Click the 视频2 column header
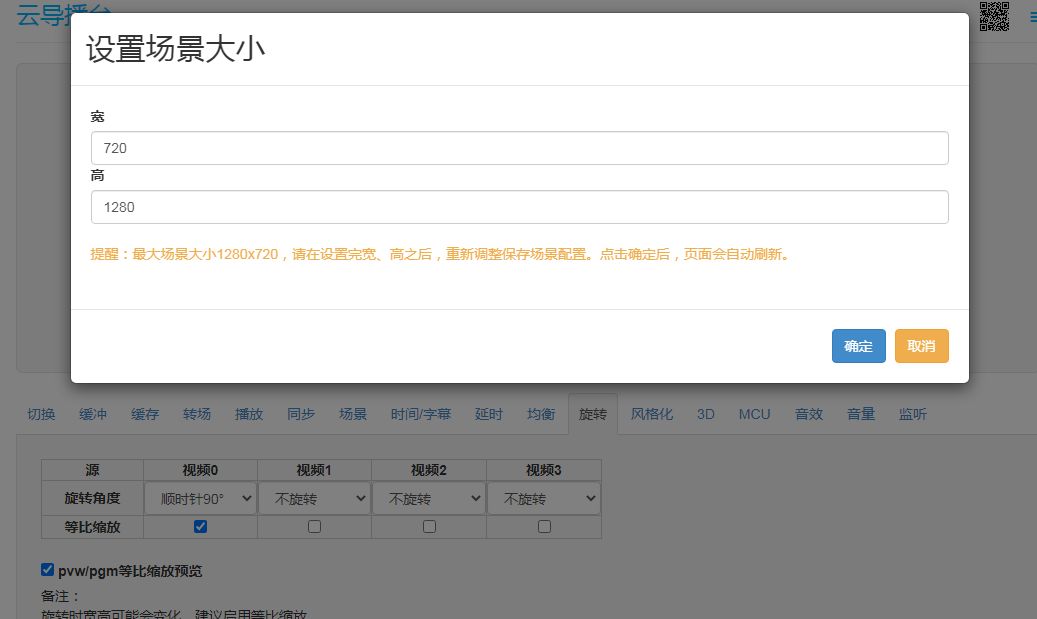Image resolution: width=1037 pixels, height=619 pixels. coord(429,470)
